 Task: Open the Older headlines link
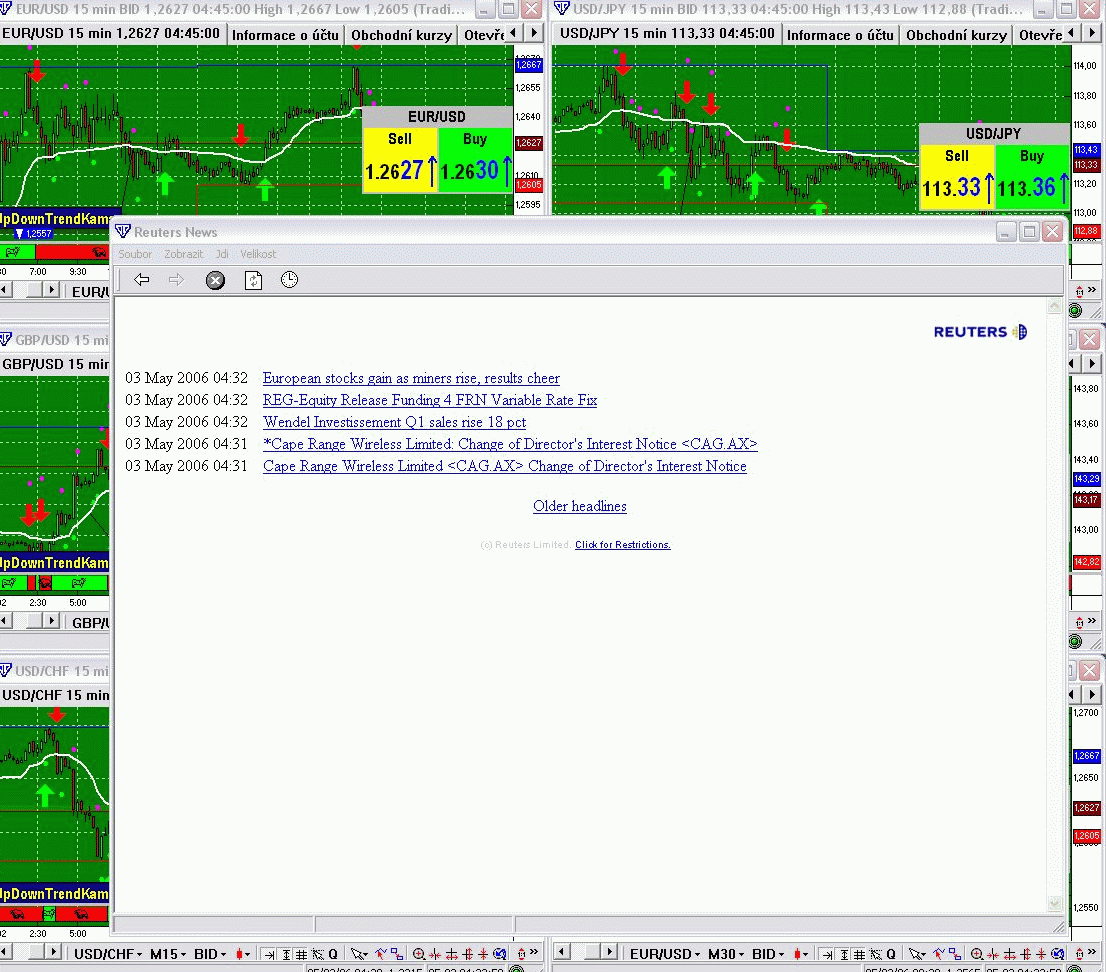[x=579, y=506]
